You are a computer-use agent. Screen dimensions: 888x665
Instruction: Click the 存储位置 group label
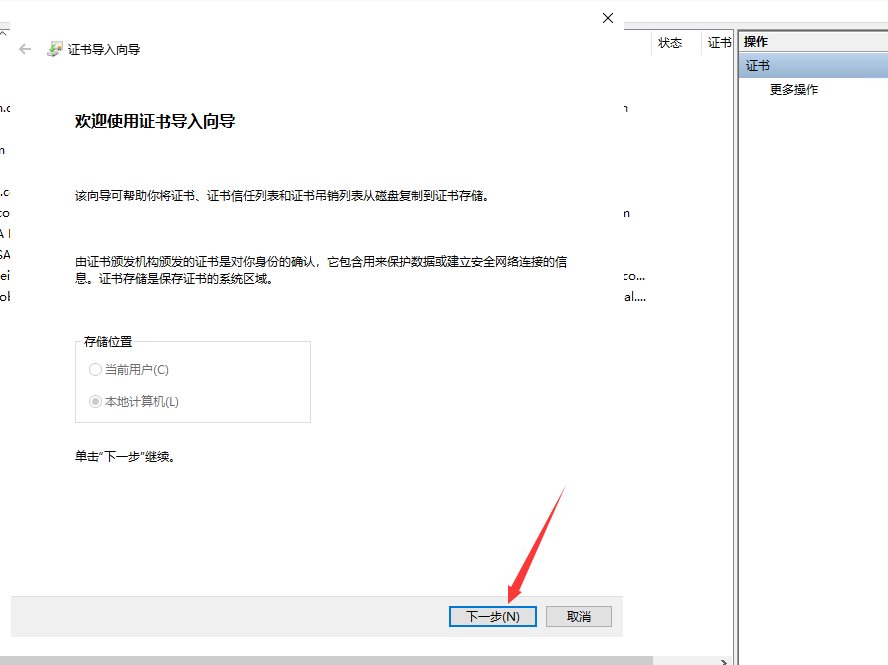108,342
